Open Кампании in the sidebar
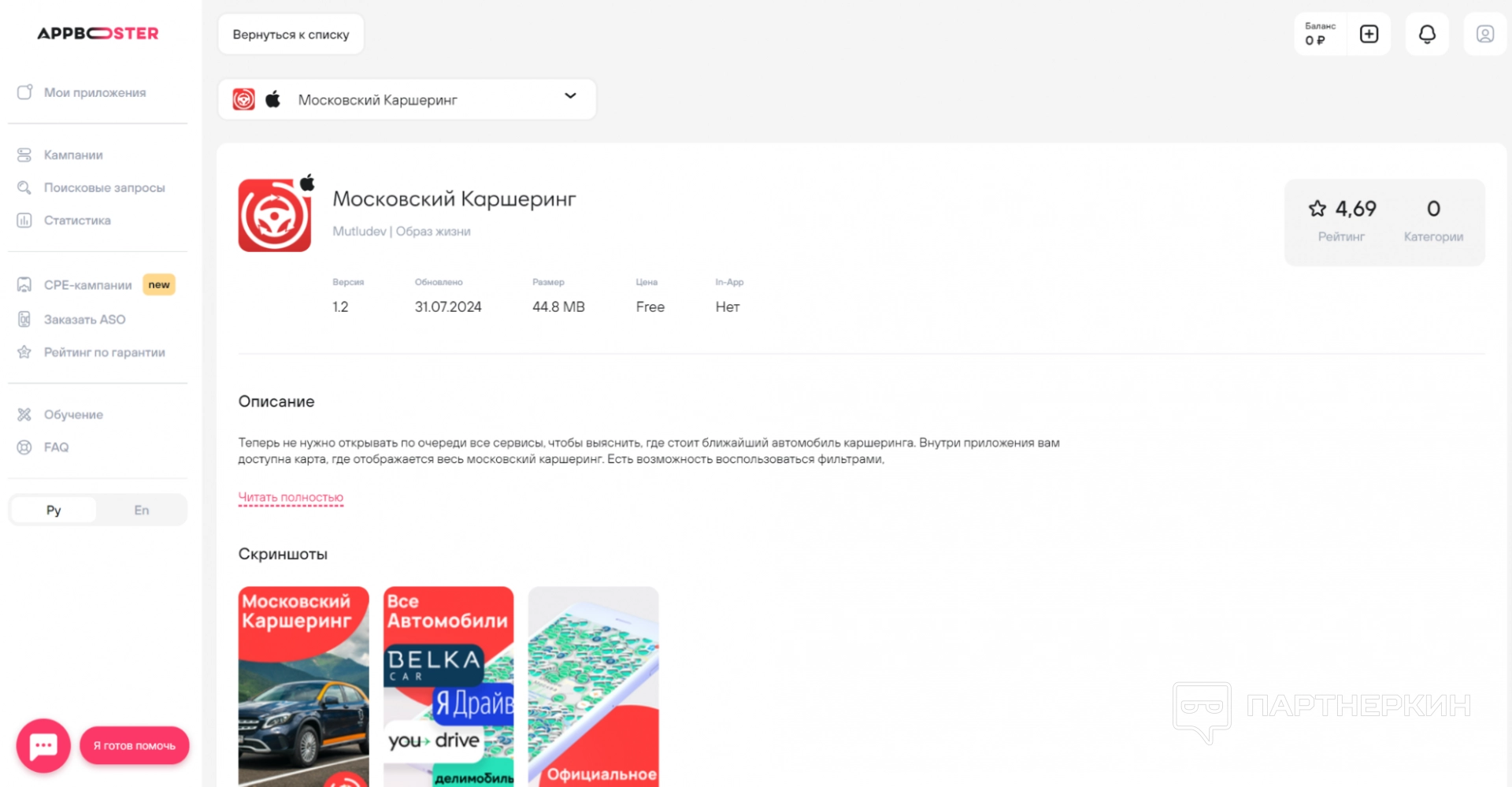 (x=73, y=155)
